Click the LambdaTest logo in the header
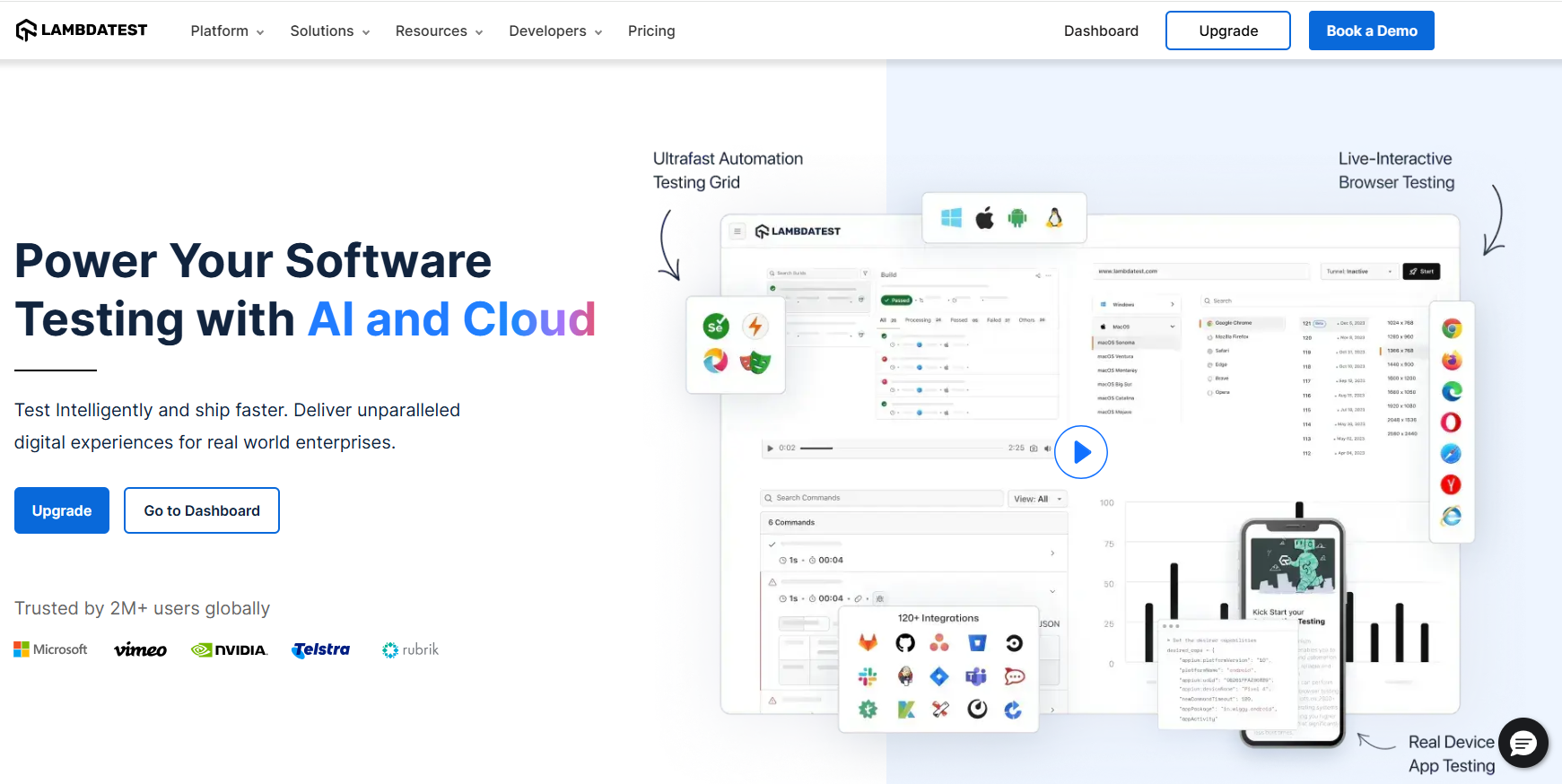Image resolution: width=1562 pixels, height=784 pixels. pyautogui.click(x=82, y=30)
